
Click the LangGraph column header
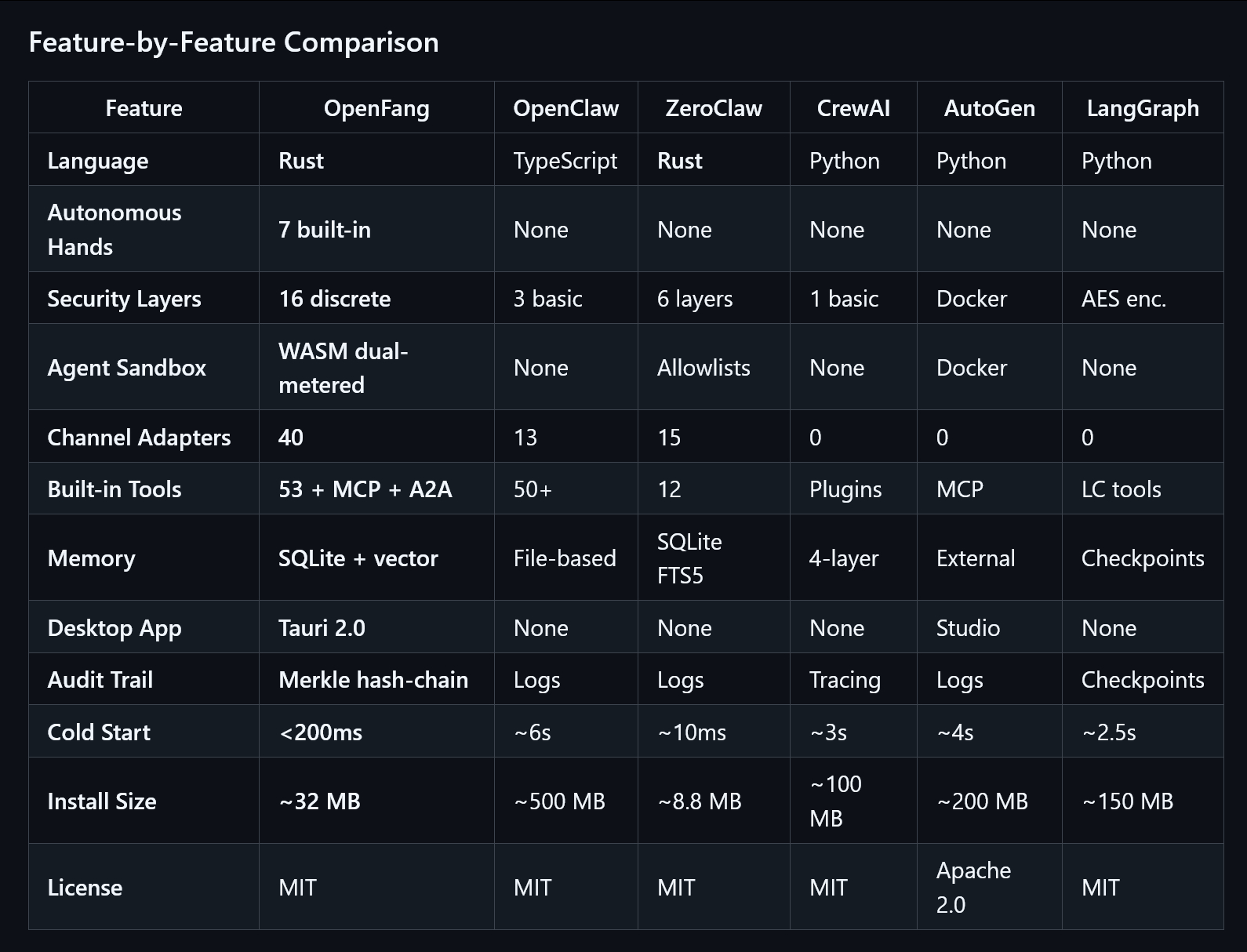(1143, 108)
